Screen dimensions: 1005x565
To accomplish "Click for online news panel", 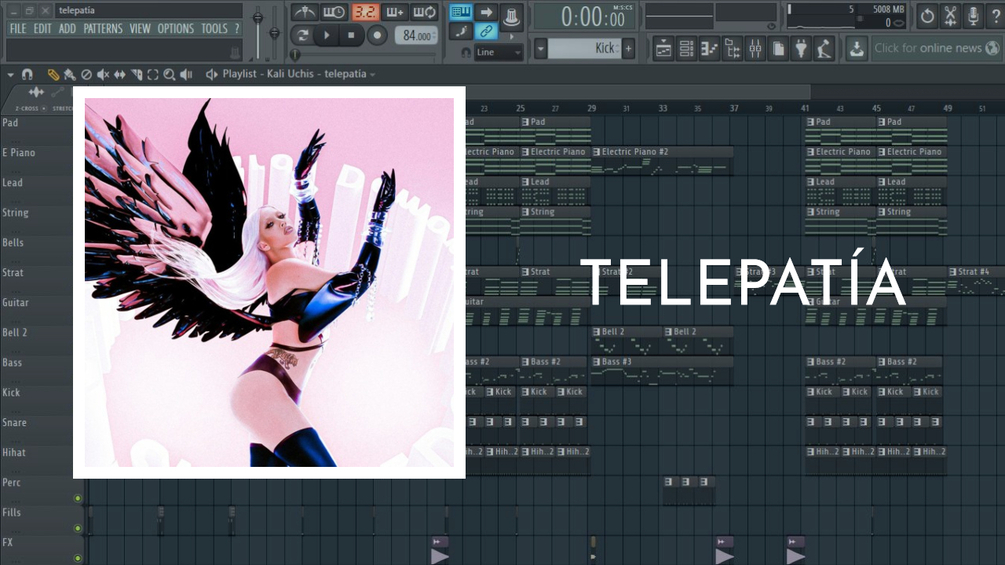I will pyautogui.click(x=935, y=48).
